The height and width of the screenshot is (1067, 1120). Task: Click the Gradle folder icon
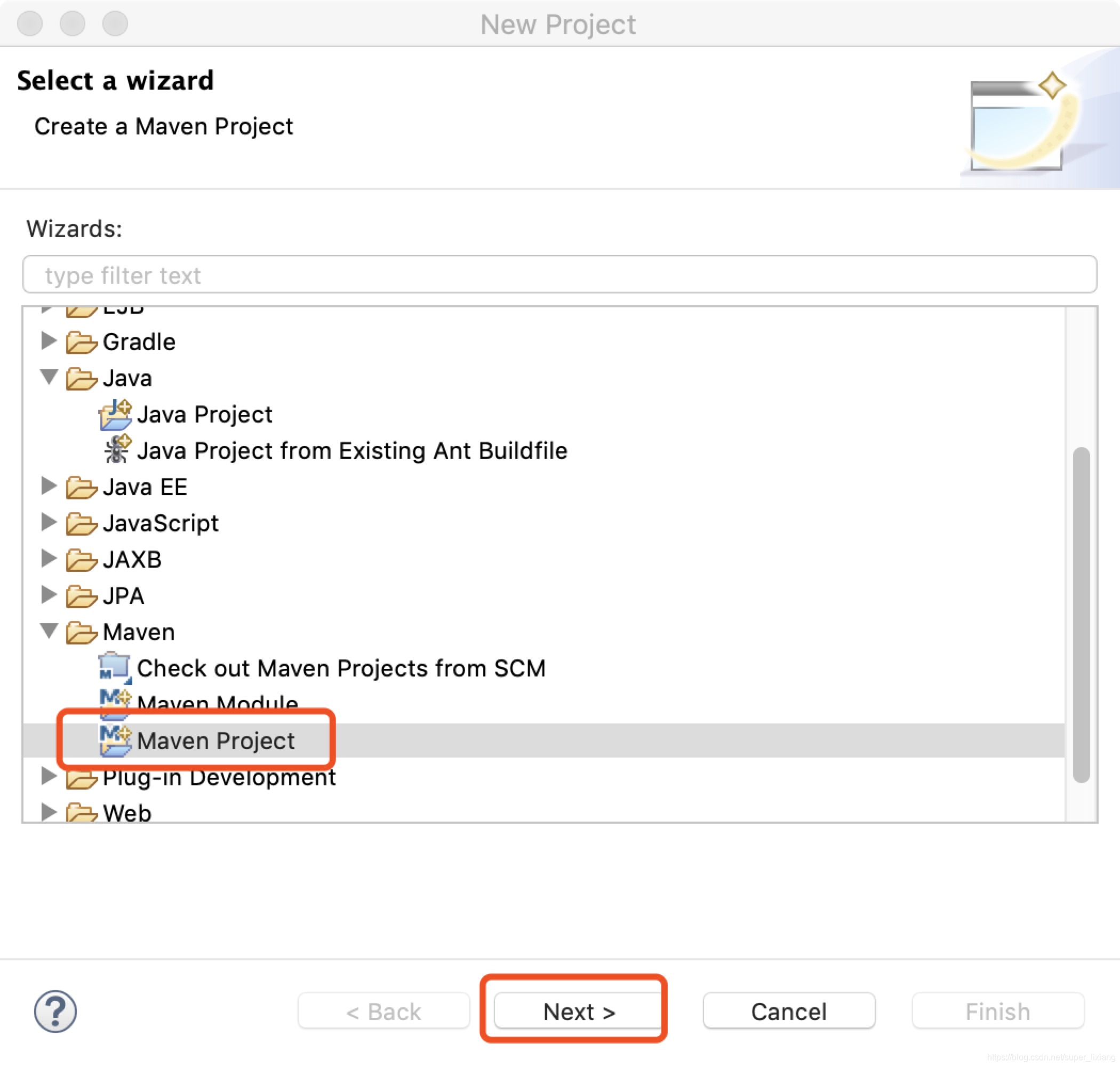tap(81, 343)
